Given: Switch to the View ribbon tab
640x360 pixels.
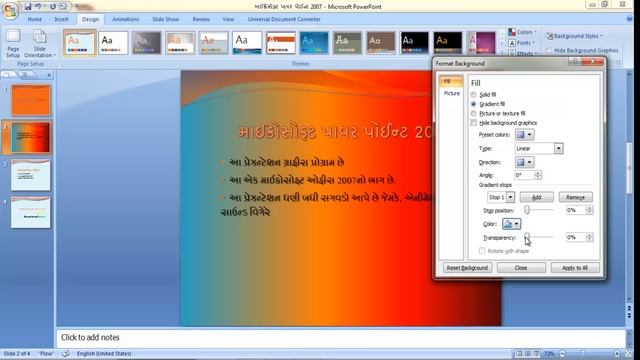Looking at the screenshot, I should tap(228, 19).
